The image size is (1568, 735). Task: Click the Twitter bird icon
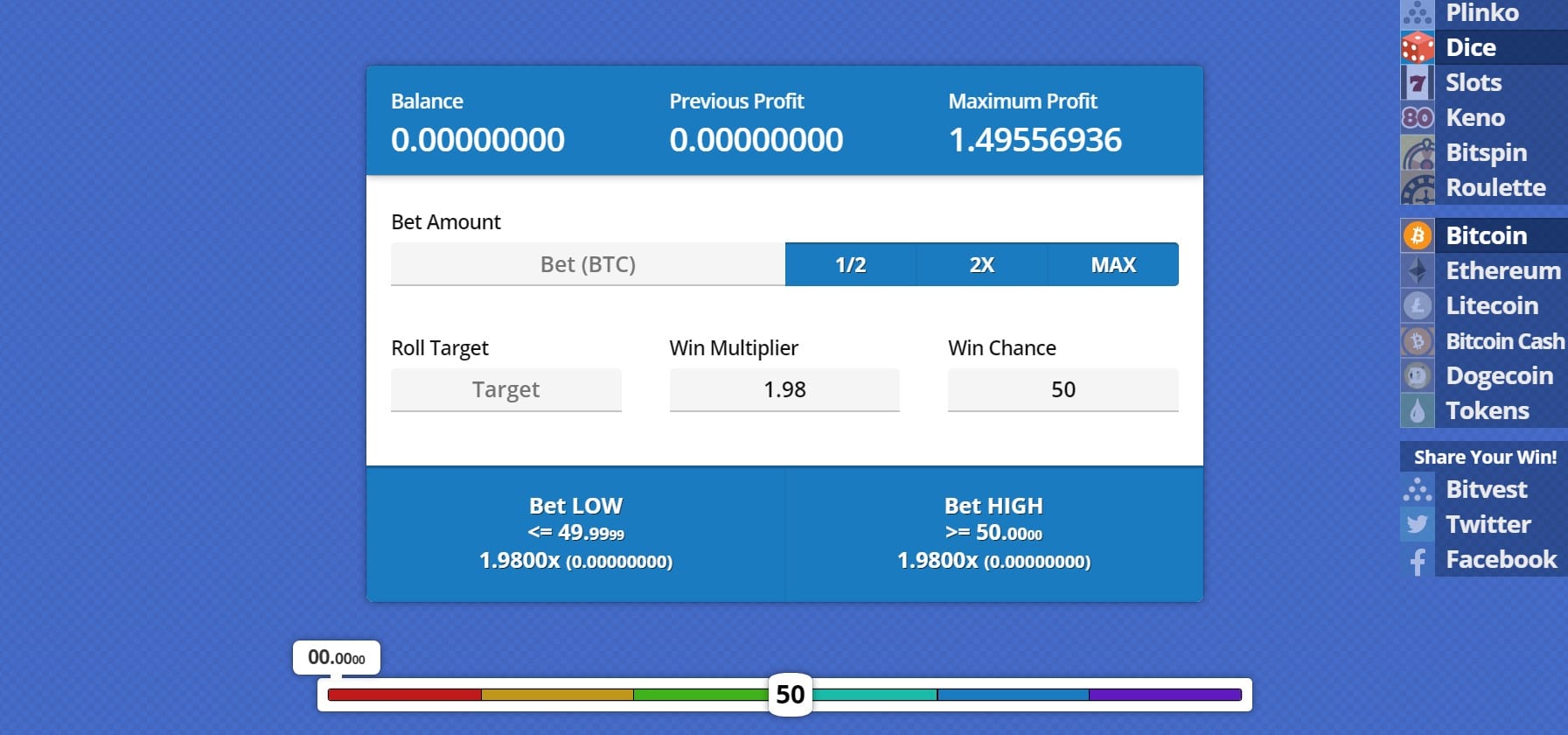click(x=1418, y=524)
